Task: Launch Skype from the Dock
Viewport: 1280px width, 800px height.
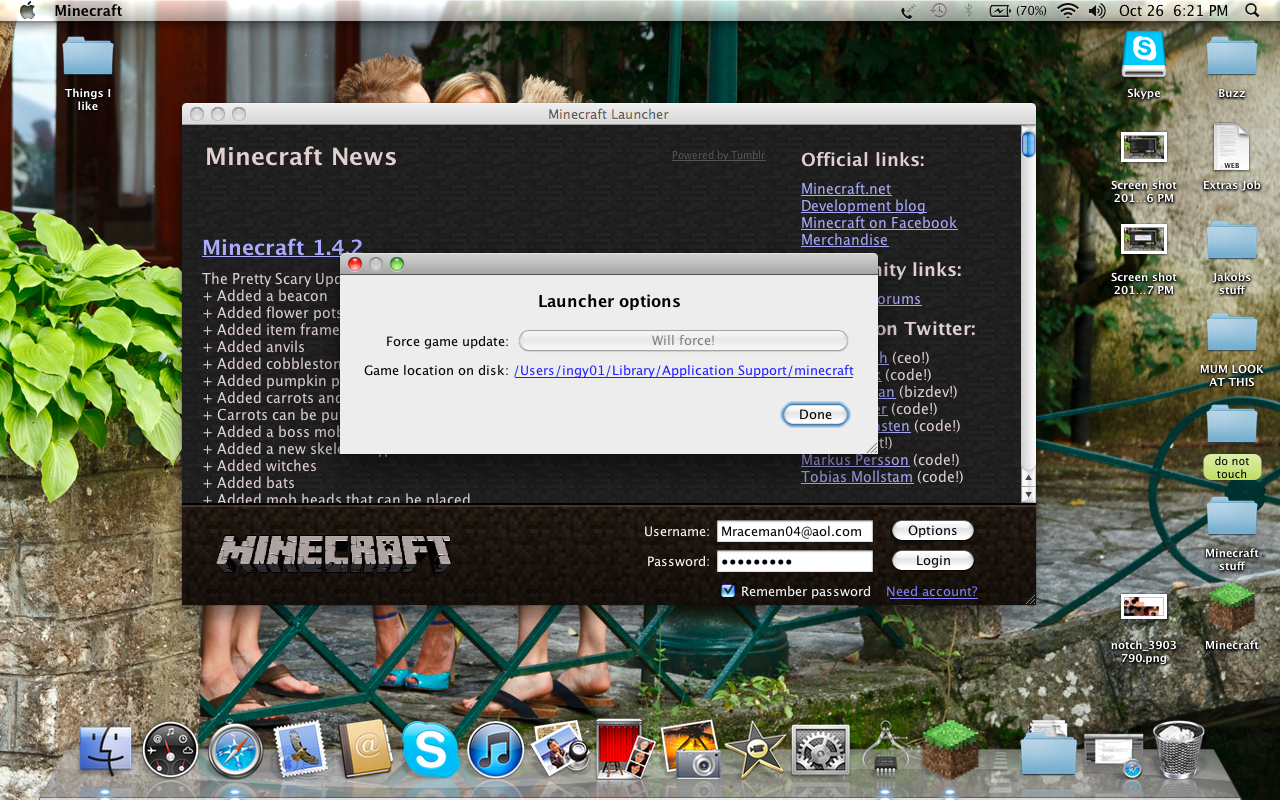Action: [x=430, y=751]
